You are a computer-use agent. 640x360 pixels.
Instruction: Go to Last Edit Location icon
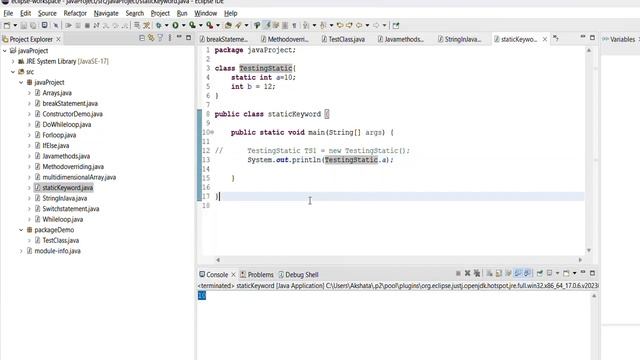click(x=340, y=25)
